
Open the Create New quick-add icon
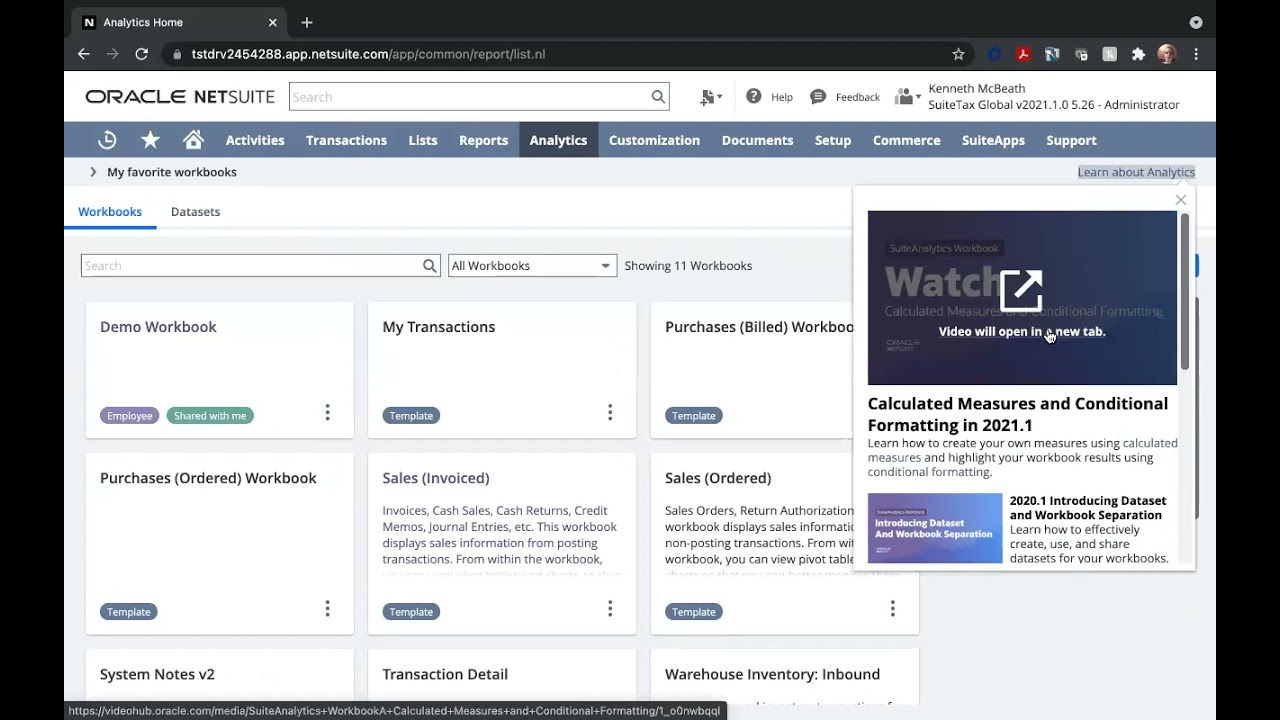711,97
